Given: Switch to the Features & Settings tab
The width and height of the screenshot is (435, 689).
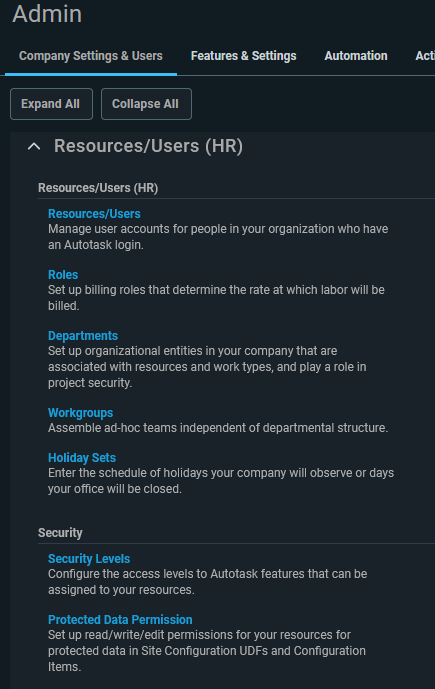Looking at the screenshot, I should click(243, 56).
